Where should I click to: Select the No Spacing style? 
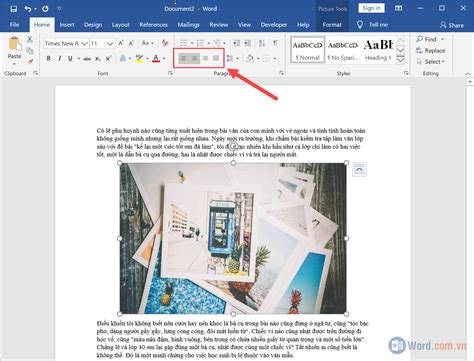click(x=343, y=50)
